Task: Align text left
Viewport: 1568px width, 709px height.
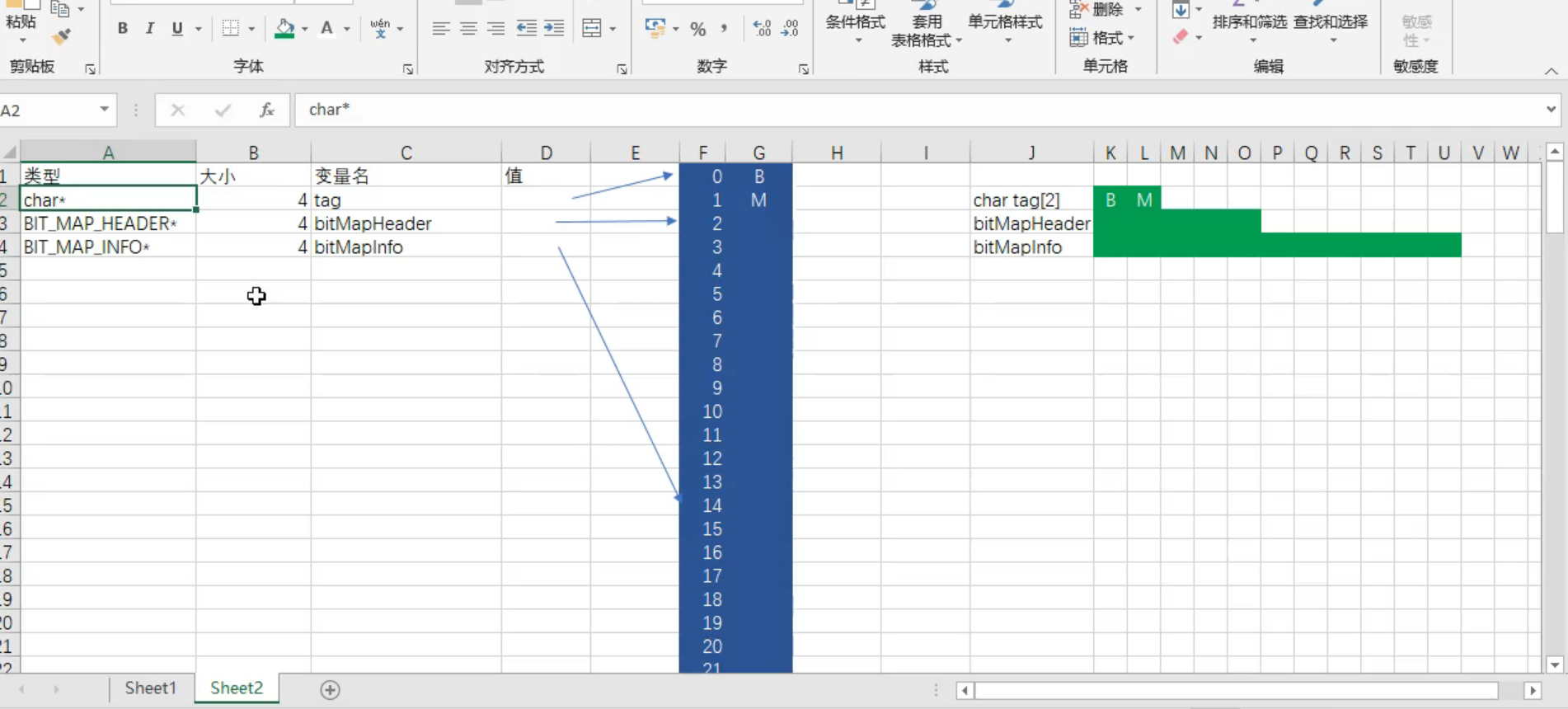Action: (441, 29)
